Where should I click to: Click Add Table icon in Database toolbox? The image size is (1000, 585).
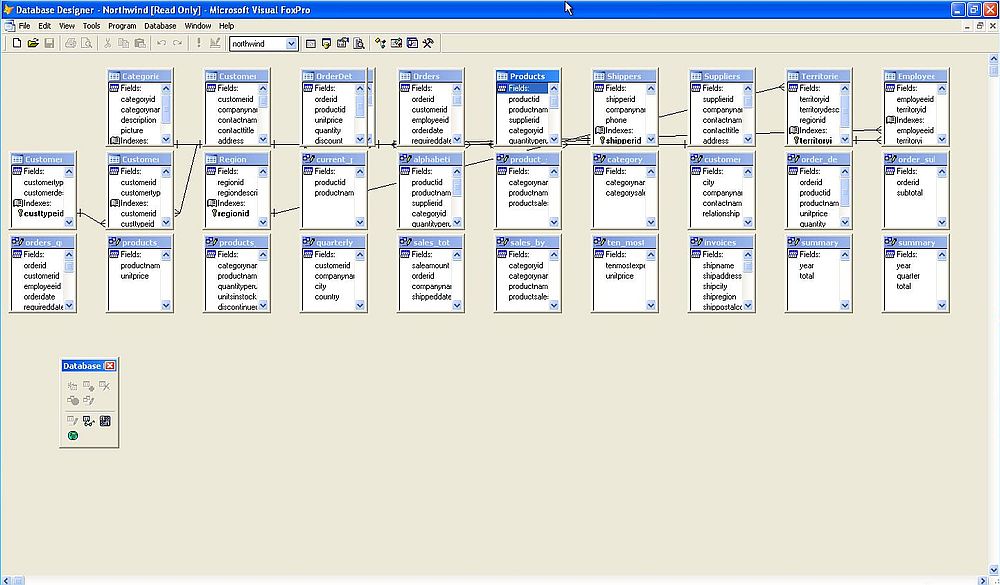pos(89,386)
